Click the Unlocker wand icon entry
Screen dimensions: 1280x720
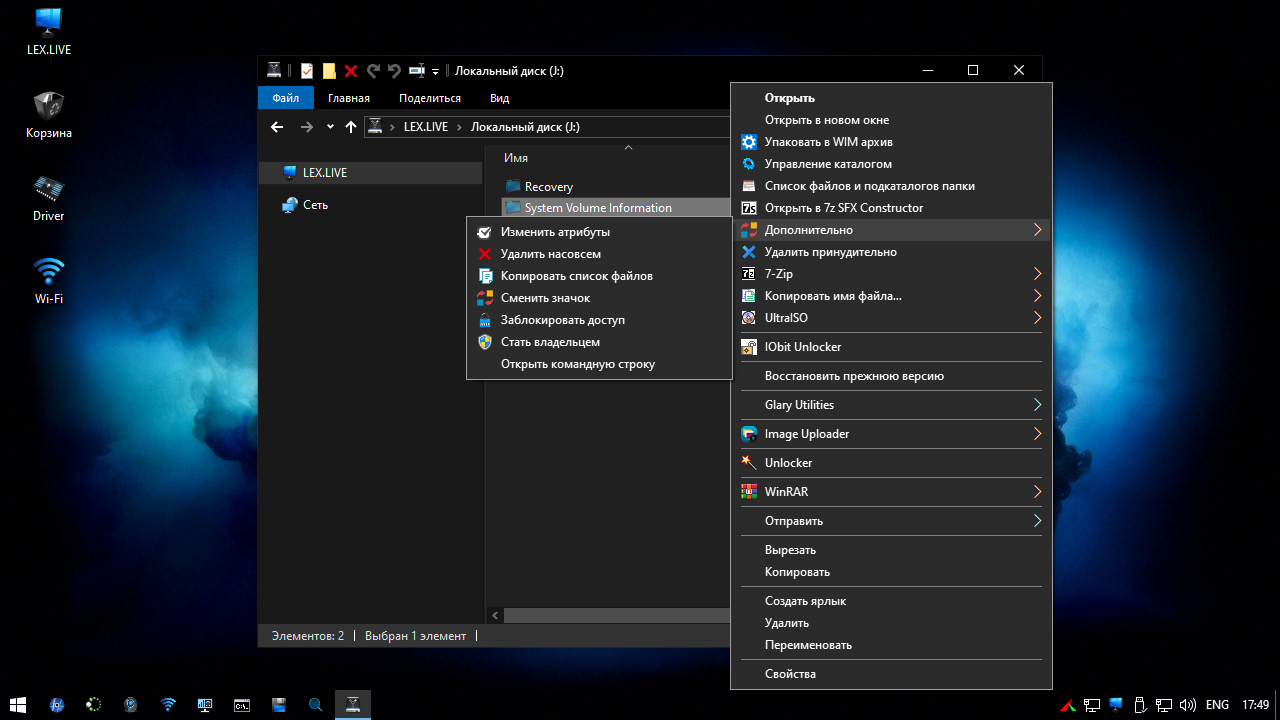pos(788,463)
